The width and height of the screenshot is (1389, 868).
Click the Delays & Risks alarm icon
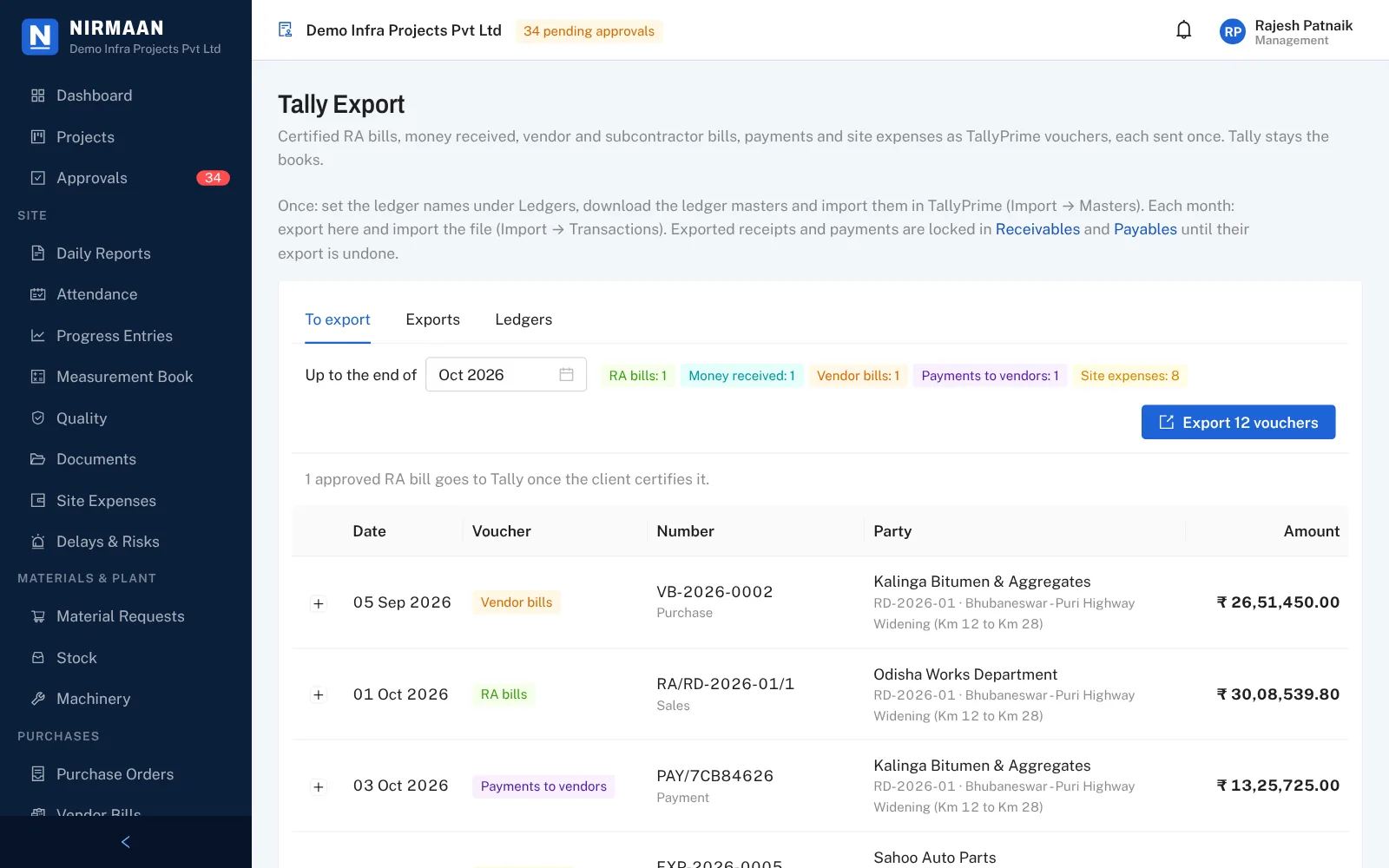coord(38,542)
